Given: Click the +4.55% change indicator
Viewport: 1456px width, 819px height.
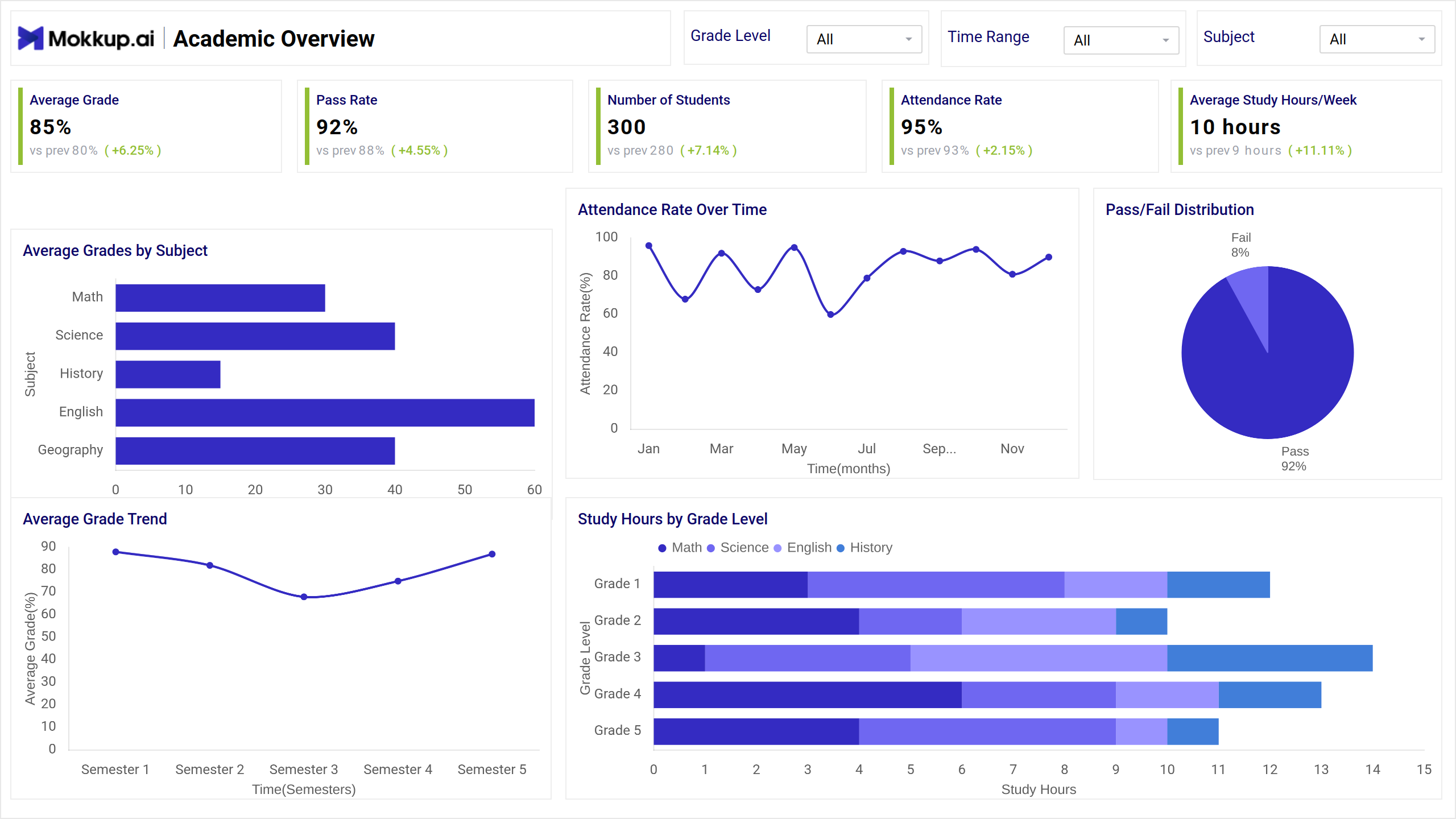Looking at the screenshot, I should (419, 151).
